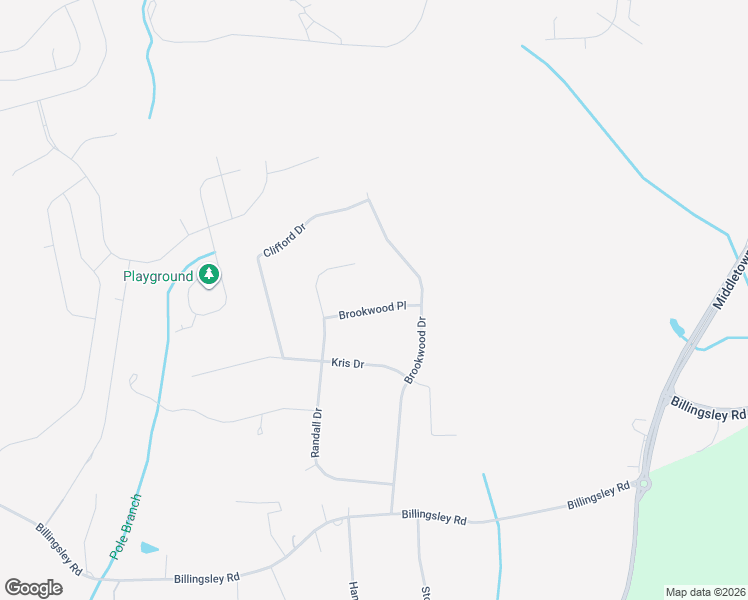Click the small pond near Pole Branch
Viewport: 748px width, 600px height.
pyautogui.click(x=149, y=548)
